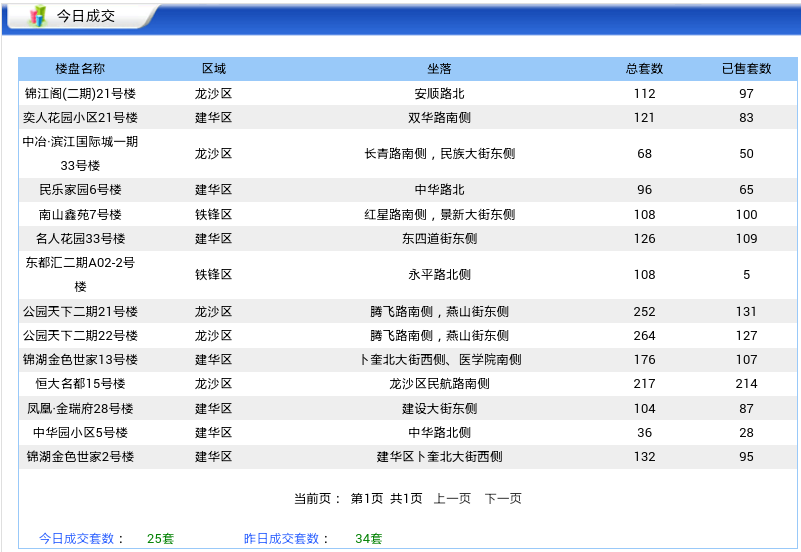Click 中华路北侧 location cell
The height and width of the screenshot is (552, 801).
coord(439,433)
